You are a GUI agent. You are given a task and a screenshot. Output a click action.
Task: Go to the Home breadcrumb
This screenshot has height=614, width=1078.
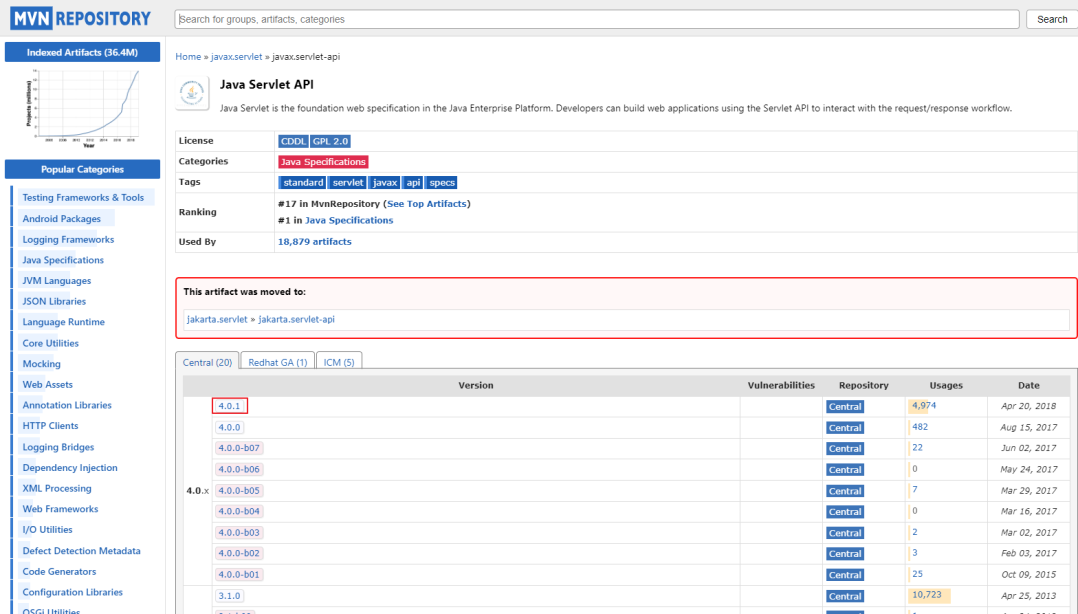pyautogui.click(x=188, y=56)
